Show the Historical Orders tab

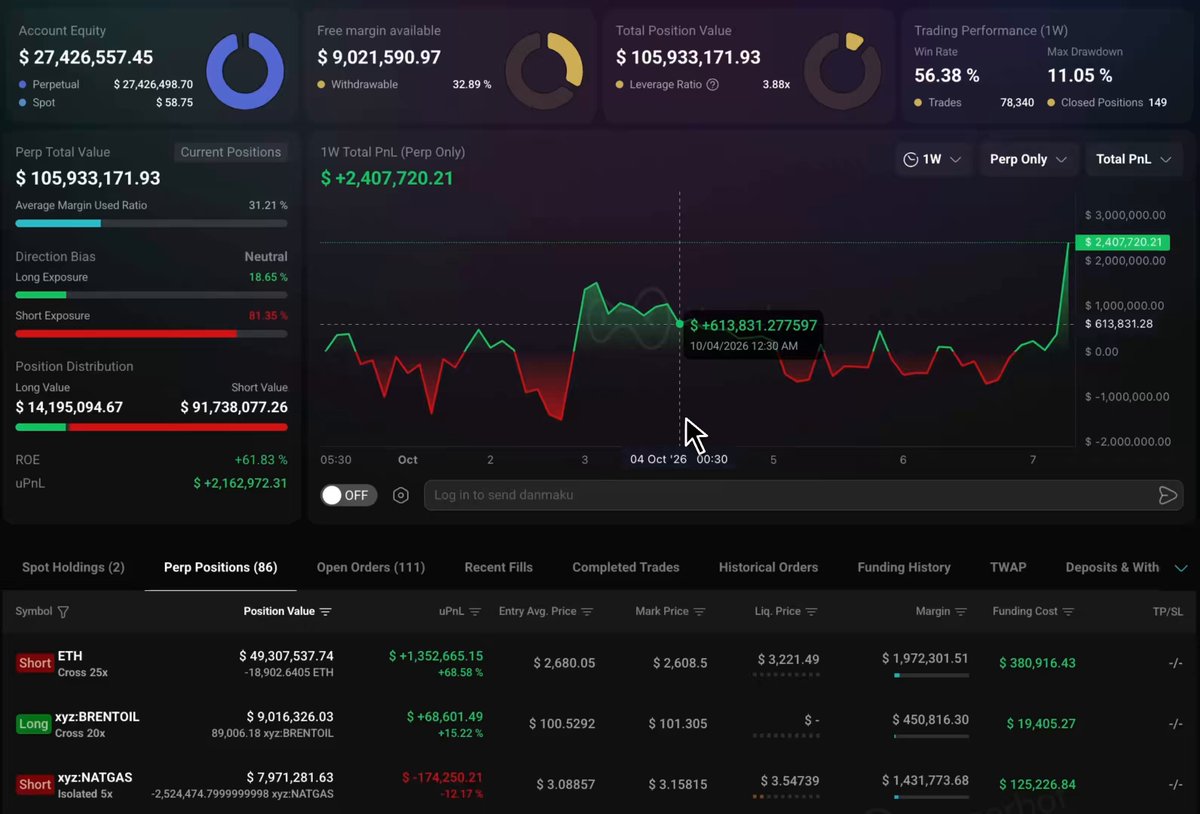[768, 567]
